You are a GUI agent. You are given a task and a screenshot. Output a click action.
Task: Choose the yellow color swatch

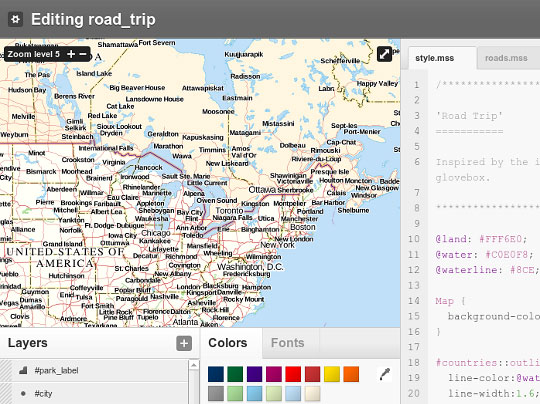332,374
